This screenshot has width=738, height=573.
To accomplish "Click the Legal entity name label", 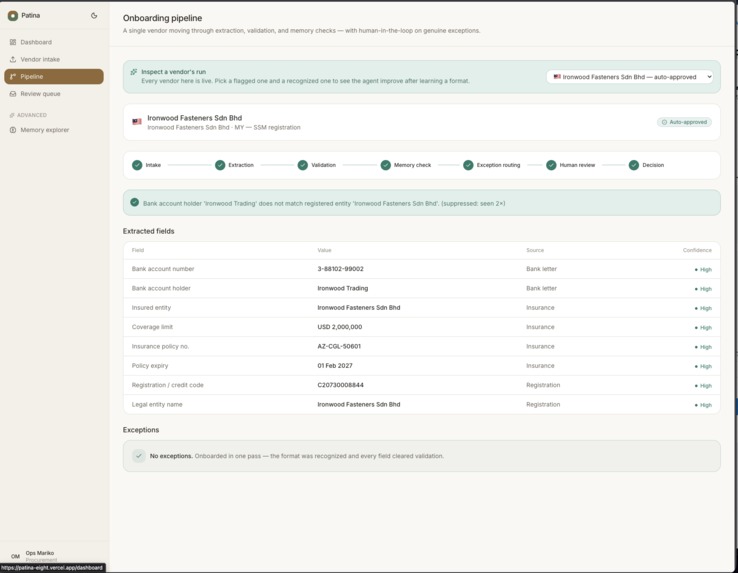I will [157, 404].
